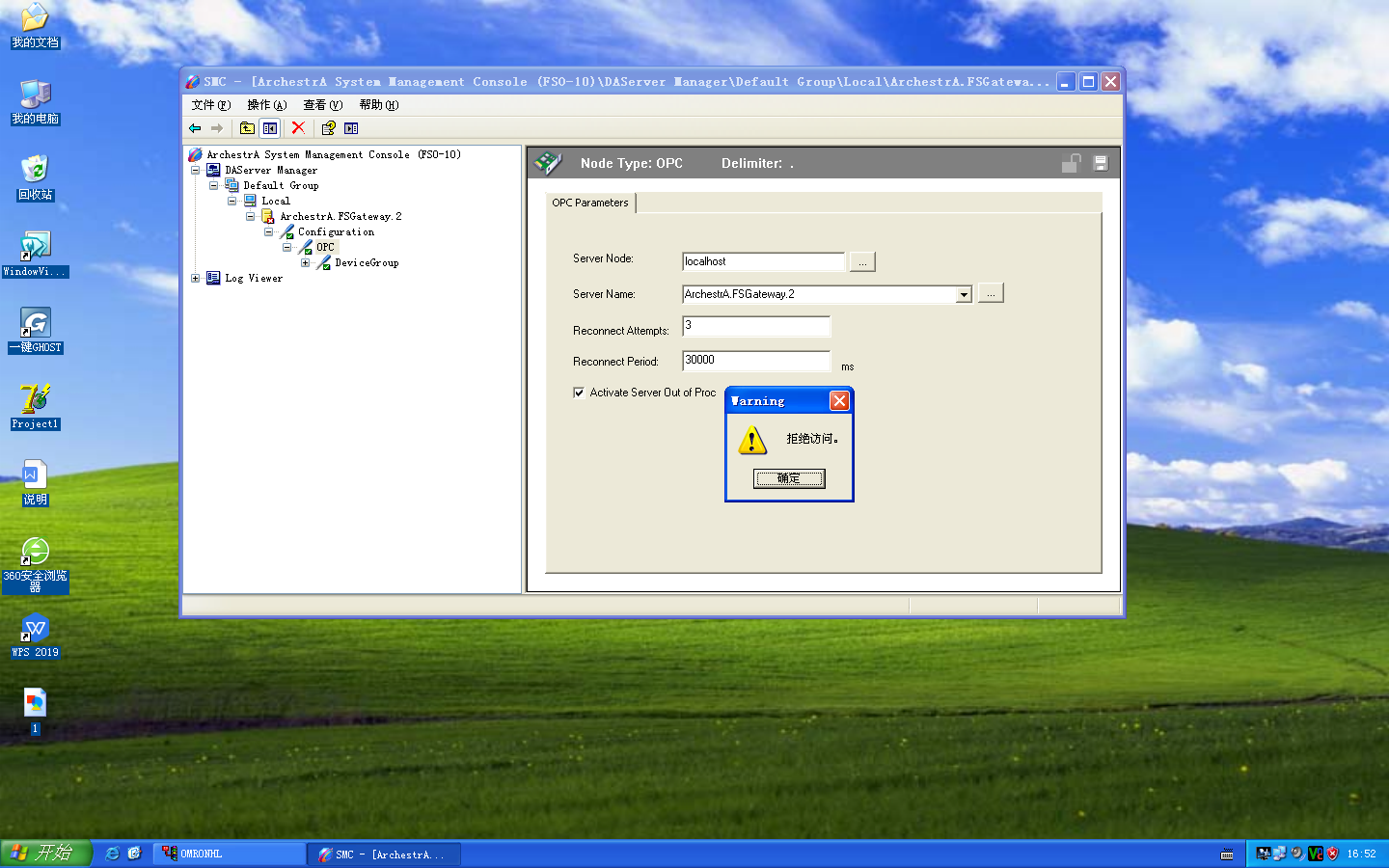The width and height of the screenshot is (1389, 868).
Task: Click the warning triangle icon in dialog
Action: 752,441
